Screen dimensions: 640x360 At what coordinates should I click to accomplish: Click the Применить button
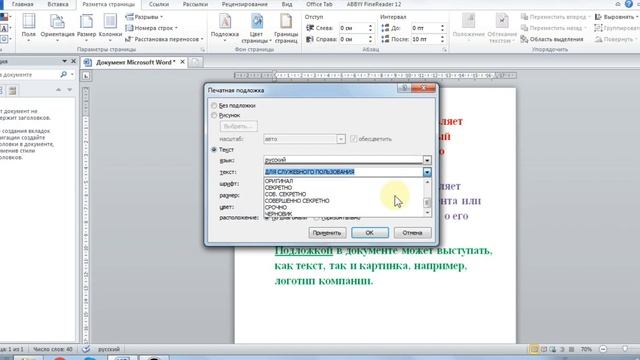(327, 233)
